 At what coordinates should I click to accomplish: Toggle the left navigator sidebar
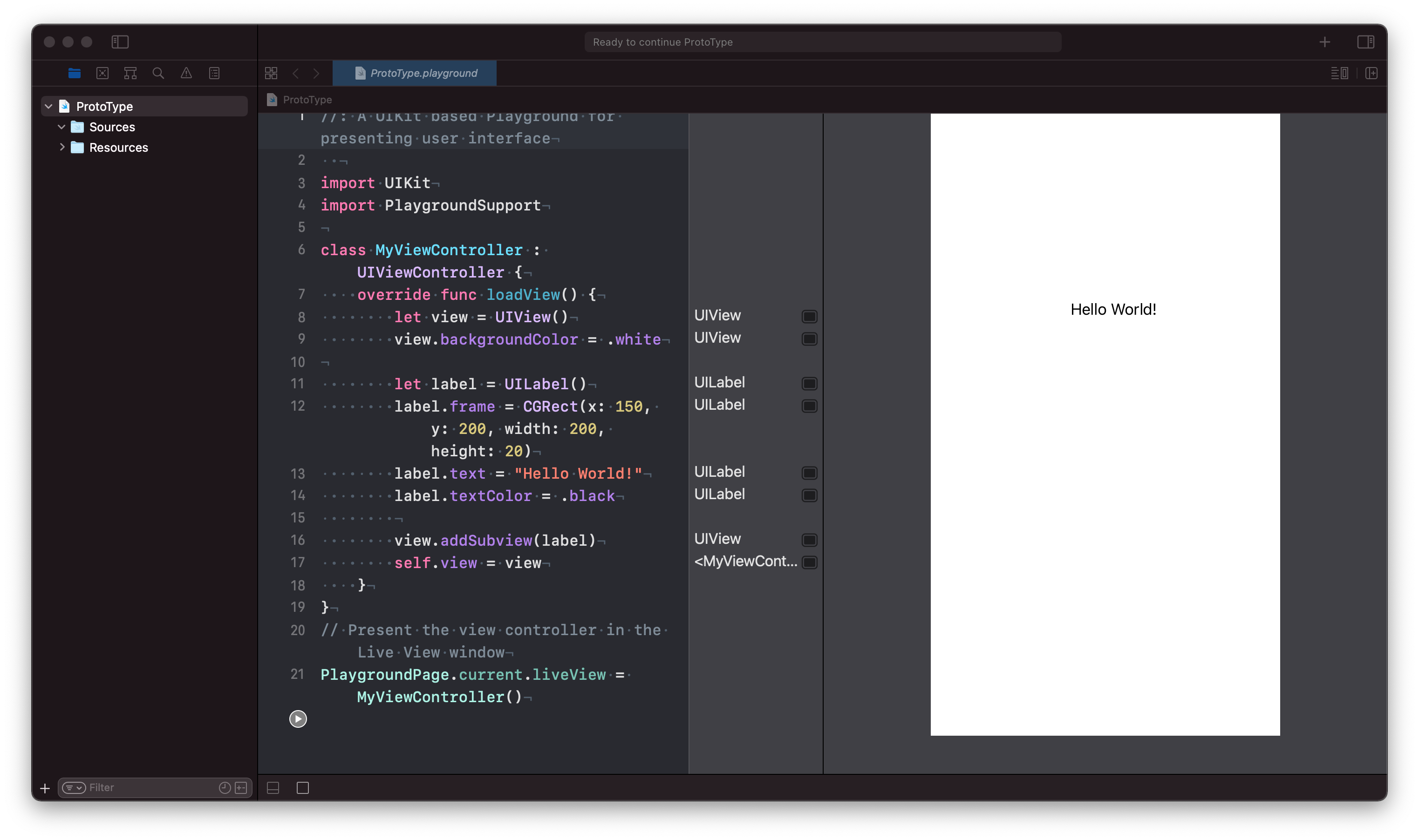[120, 42]
